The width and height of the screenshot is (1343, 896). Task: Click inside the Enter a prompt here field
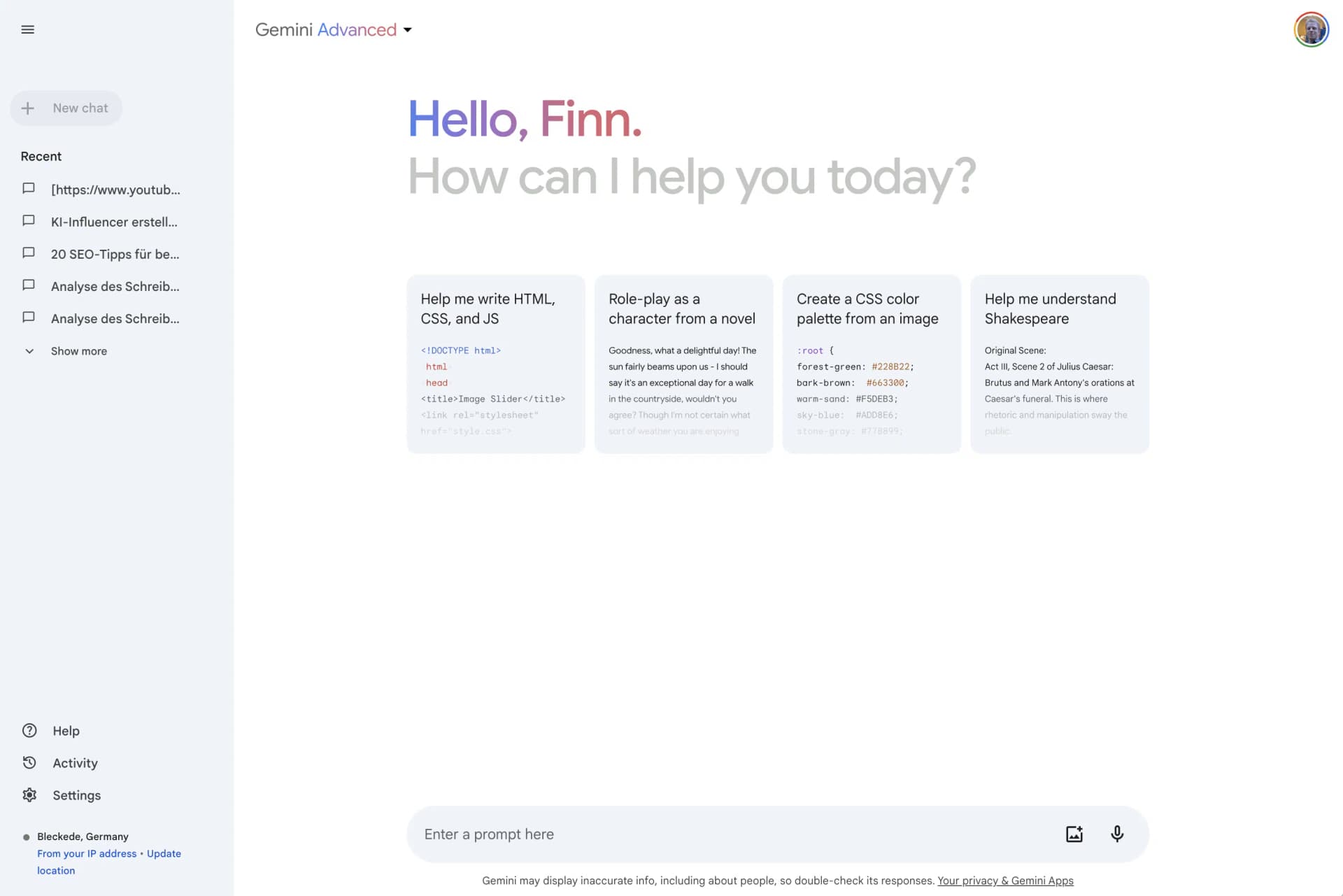[x=699, y=834]
